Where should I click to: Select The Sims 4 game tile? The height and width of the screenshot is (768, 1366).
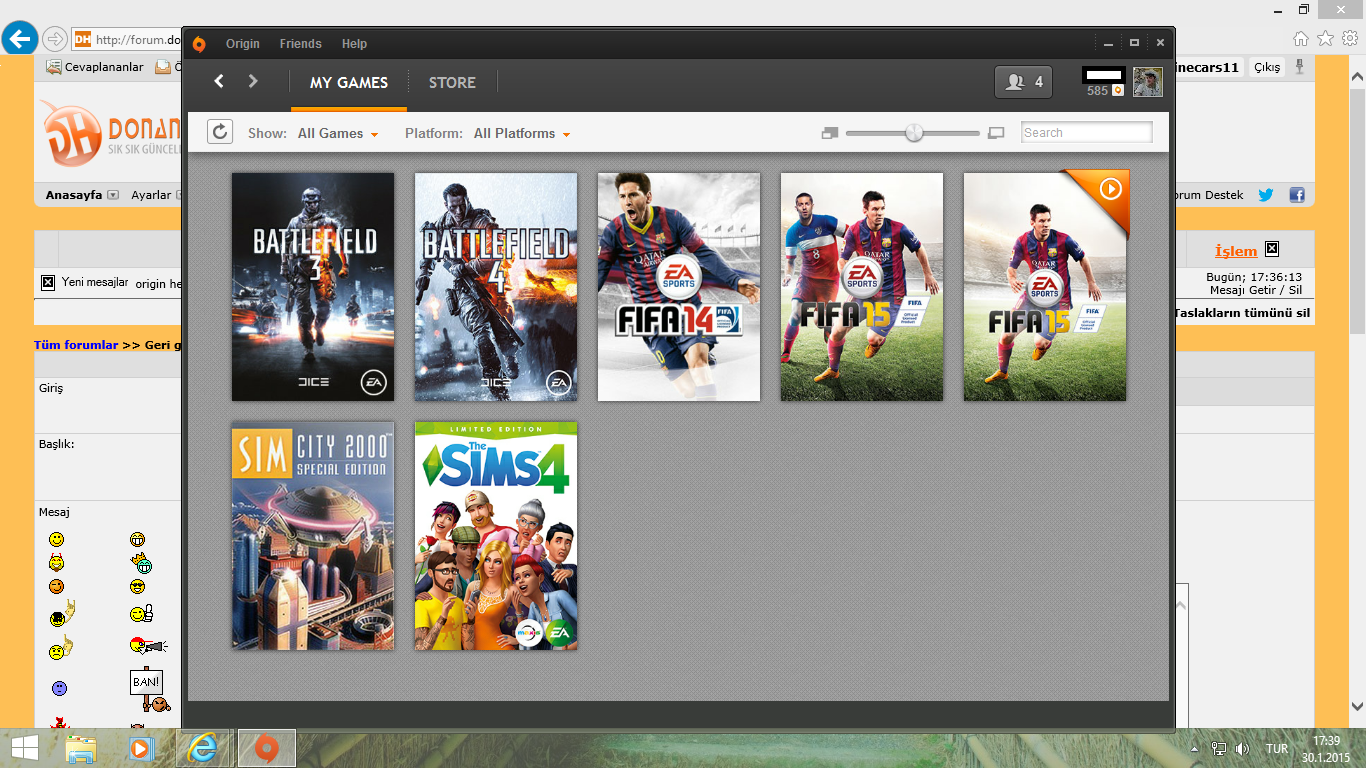[496, 535]
